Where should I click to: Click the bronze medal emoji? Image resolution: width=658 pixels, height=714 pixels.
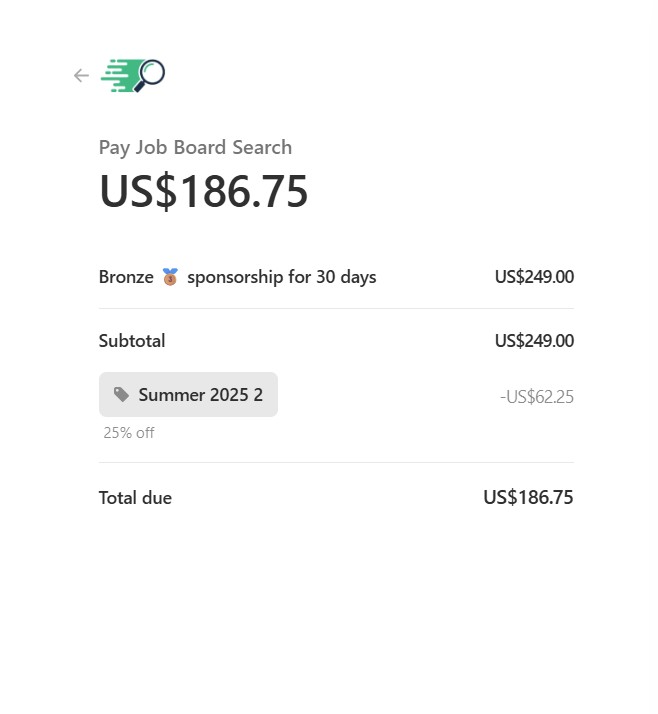[170, 277]
